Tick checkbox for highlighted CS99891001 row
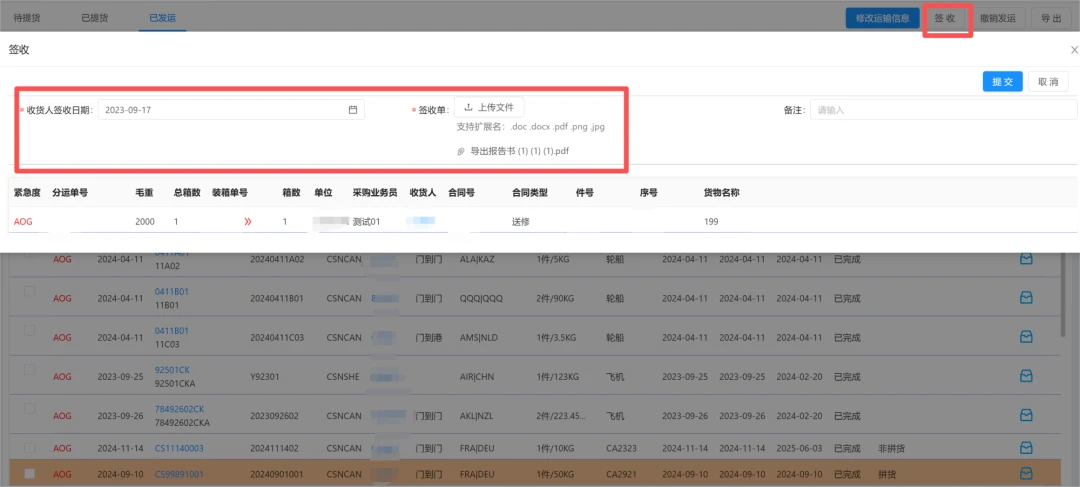The image size is (1080, 487). pyautogui.click(x=29, y=473)
